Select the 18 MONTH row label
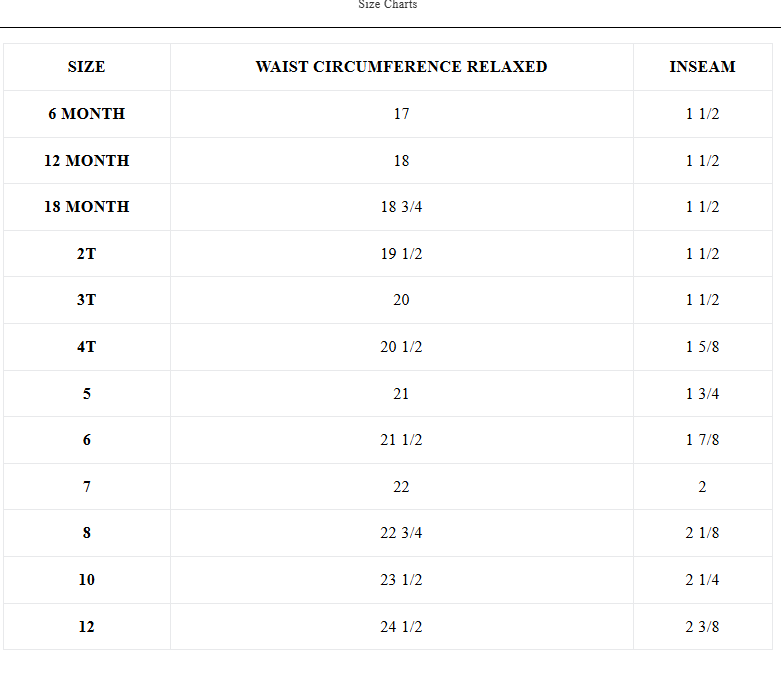 (87, 207)
